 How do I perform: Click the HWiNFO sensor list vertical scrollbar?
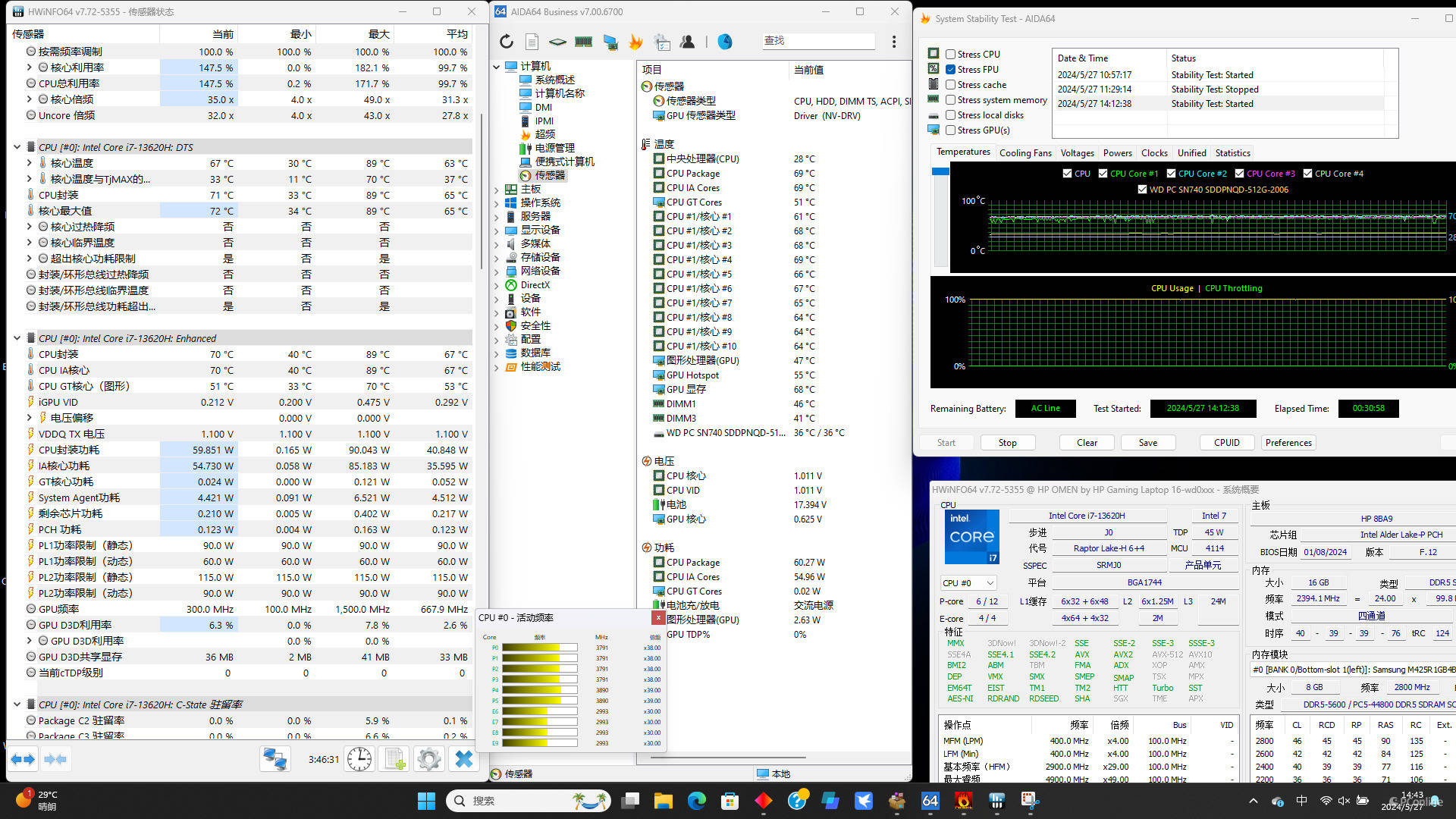tap(481, 190)
